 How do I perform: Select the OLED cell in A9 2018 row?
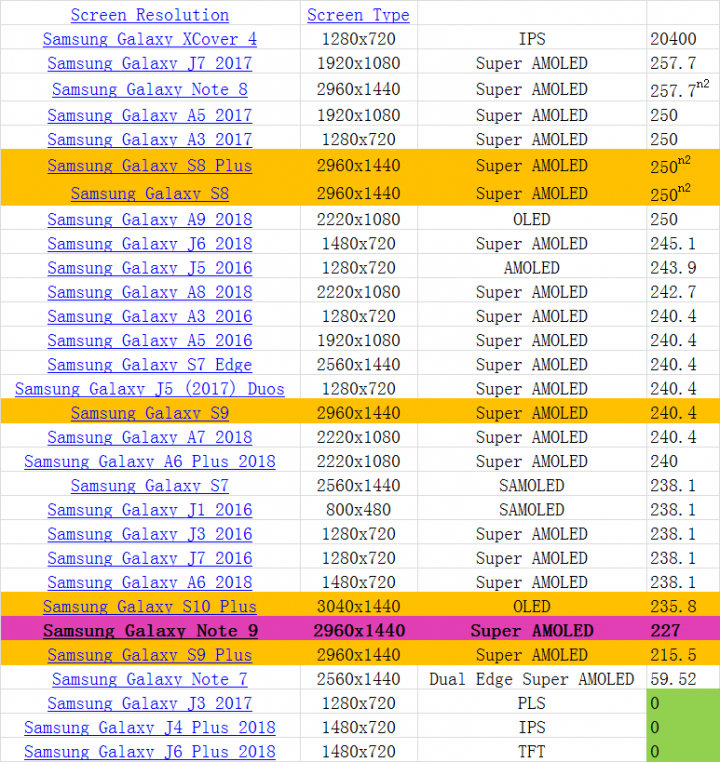click(532, 220)
